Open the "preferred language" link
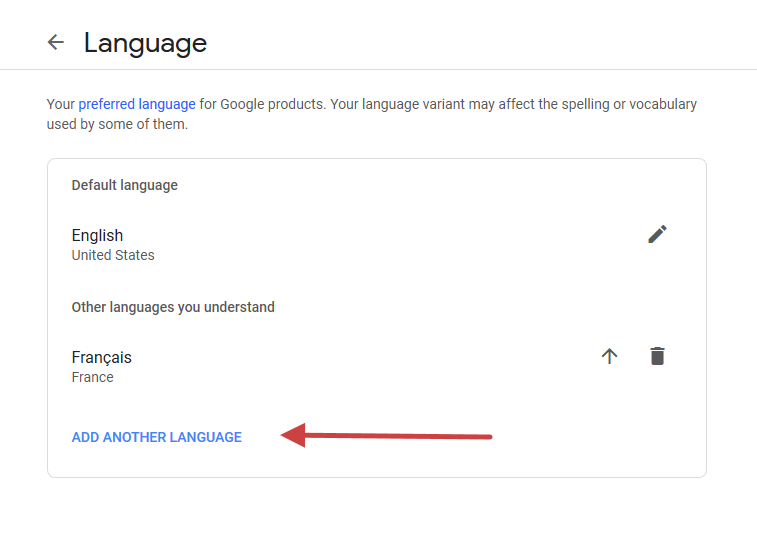Screen dimensions: 757x544 pos(137,104)
